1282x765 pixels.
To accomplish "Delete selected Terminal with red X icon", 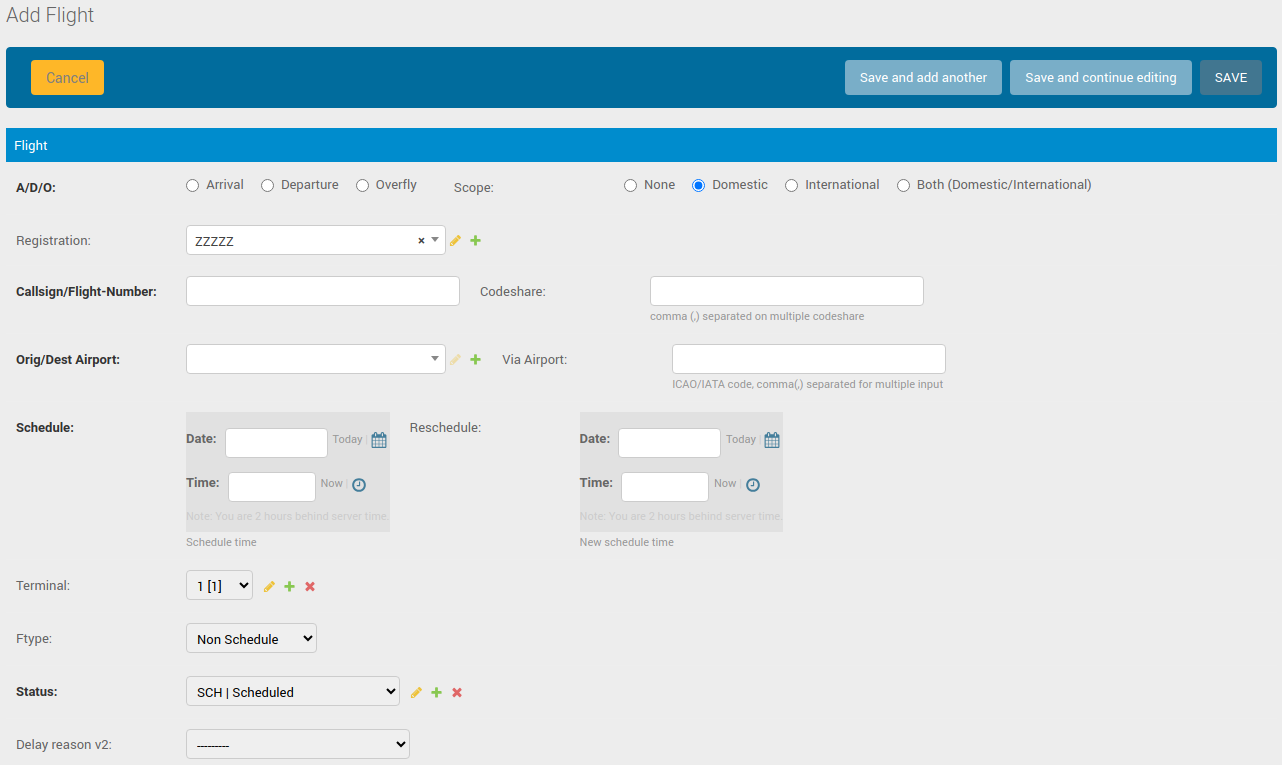I will tap(310, 587).
